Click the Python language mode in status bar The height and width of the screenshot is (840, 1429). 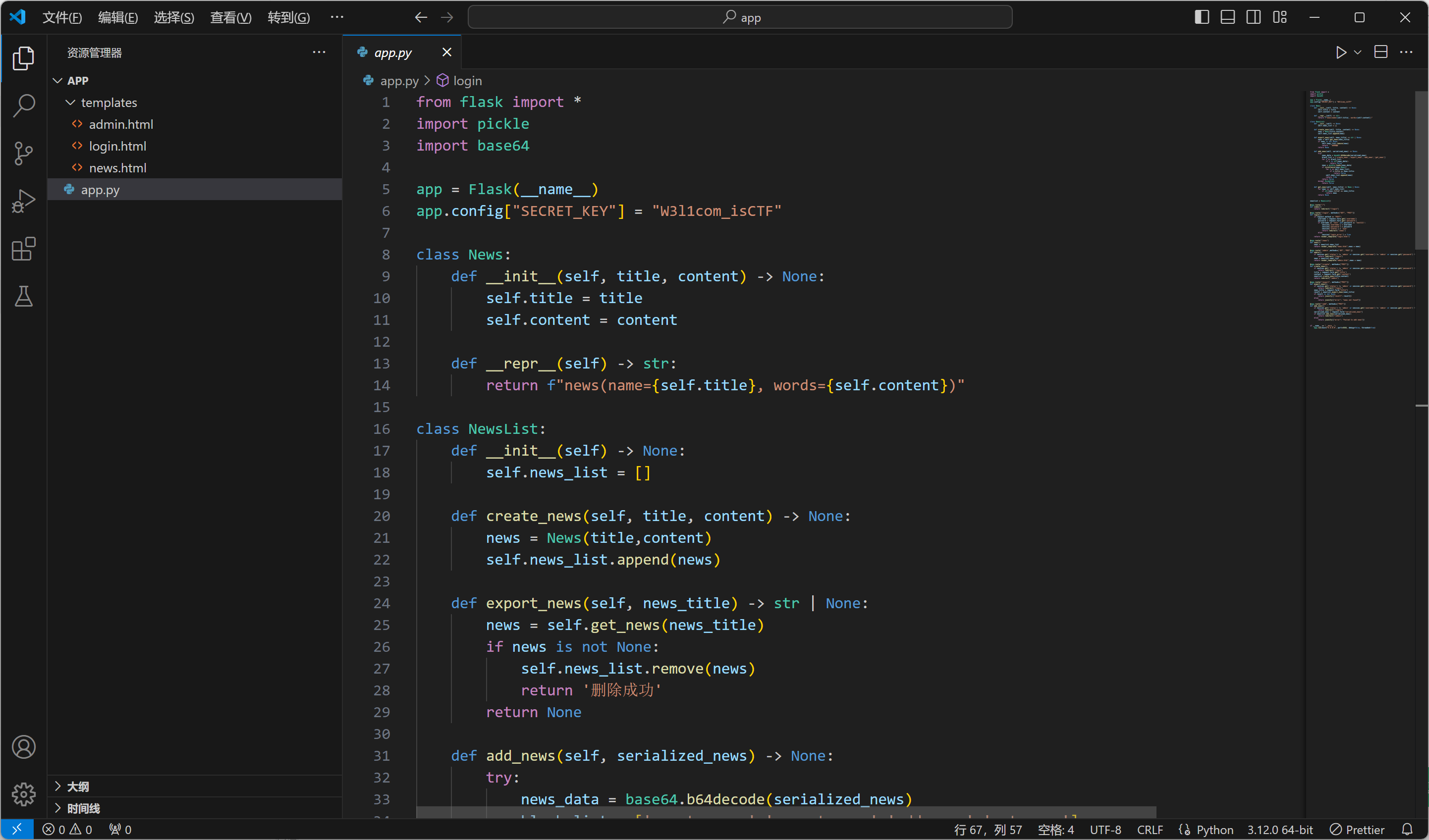tap(1214, 829)
